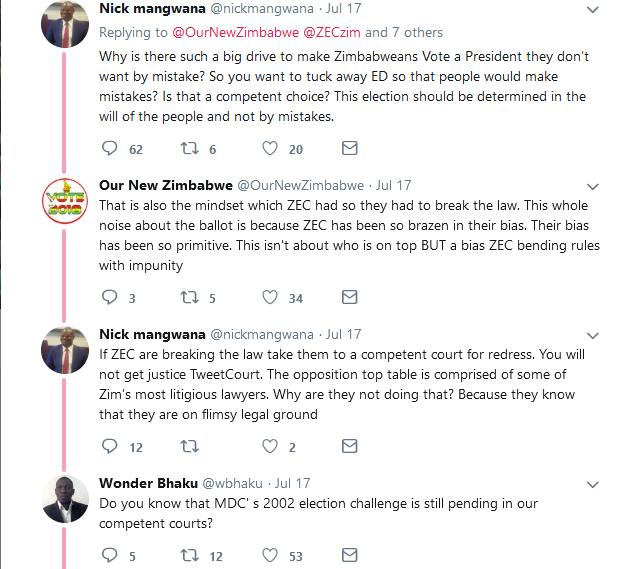
Task: Retweet Wonder Bhaku's tweet
Action: (187, 556)
